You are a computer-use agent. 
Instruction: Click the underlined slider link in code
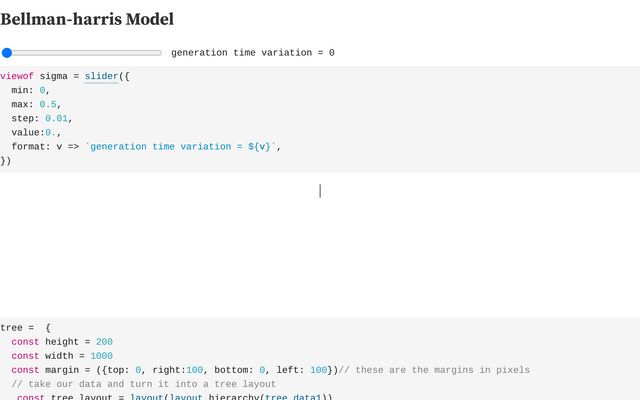tap(101, 76)
